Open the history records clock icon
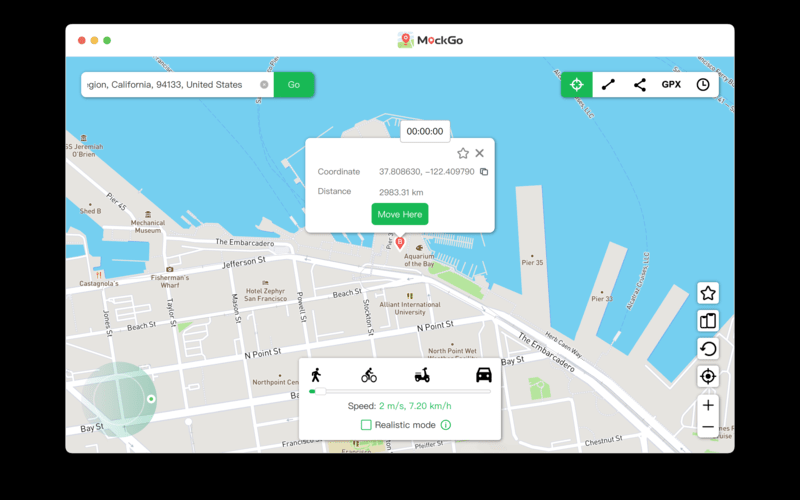The height and width of the screenshot is (500, 800). (x=703, y=85)
